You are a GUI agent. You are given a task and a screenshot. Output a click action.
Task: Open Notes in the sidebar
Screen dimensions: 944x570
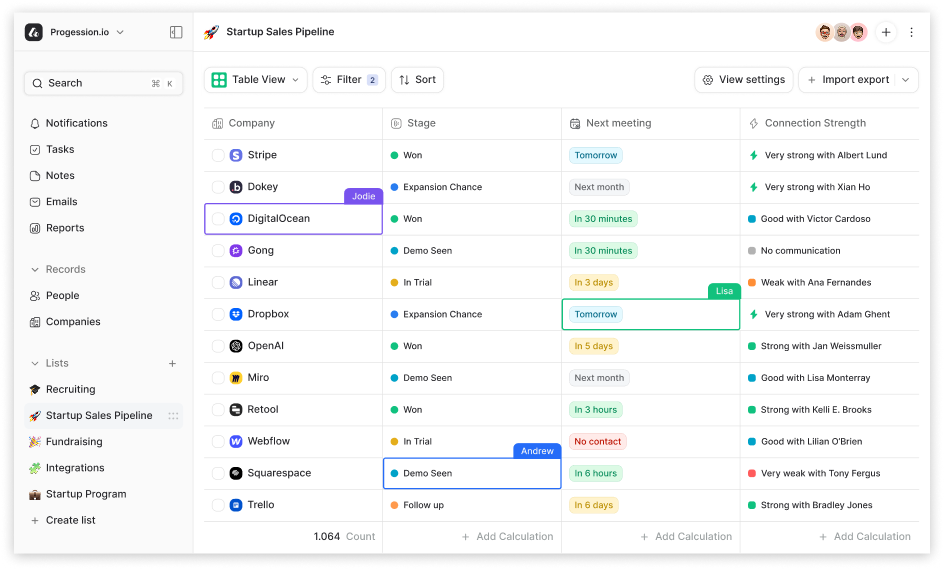(52, 175)
